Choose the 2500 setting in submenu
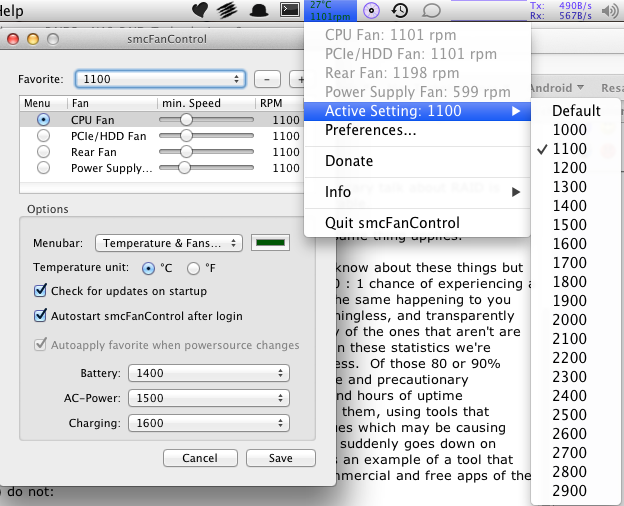The height and width of the screenshot is (506, 624). coord(576,415)
